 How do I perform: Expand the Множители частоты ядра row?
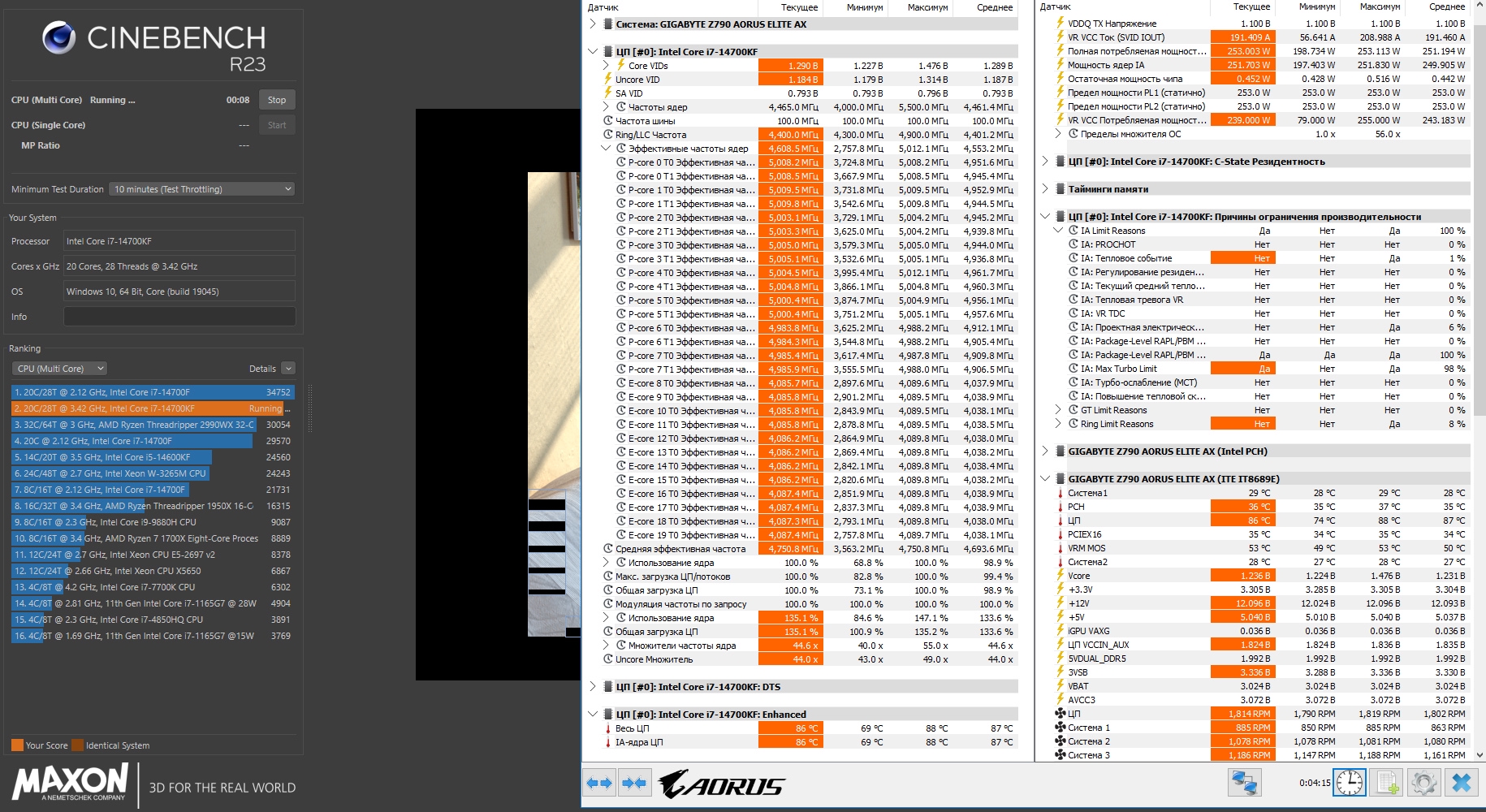pos(606,646)
